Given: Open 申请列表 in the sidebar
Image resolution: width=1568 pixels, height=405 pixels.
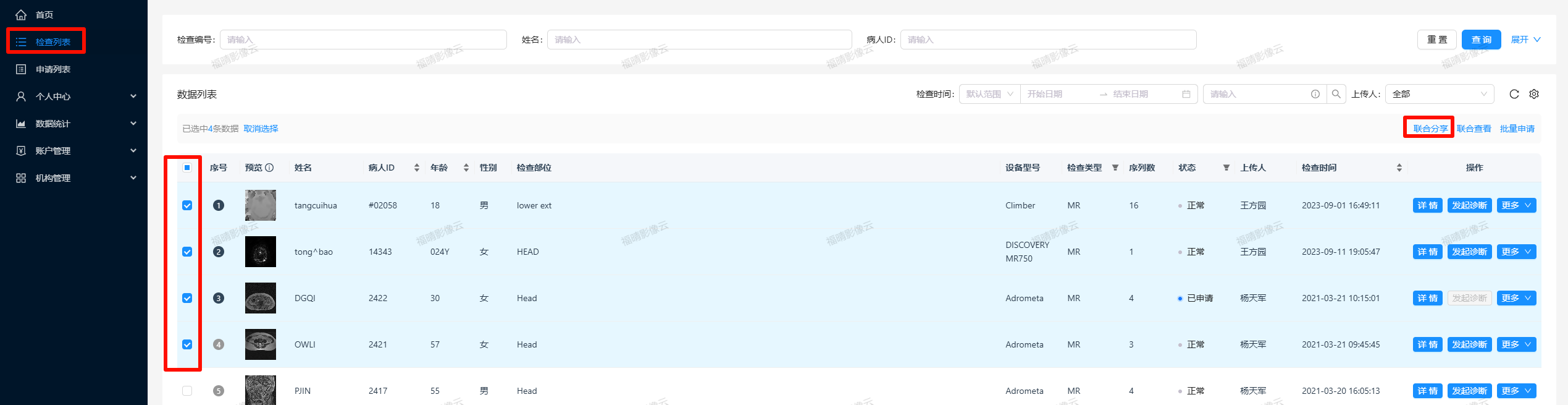Looking at the screenshot, I should click(53, 69).
